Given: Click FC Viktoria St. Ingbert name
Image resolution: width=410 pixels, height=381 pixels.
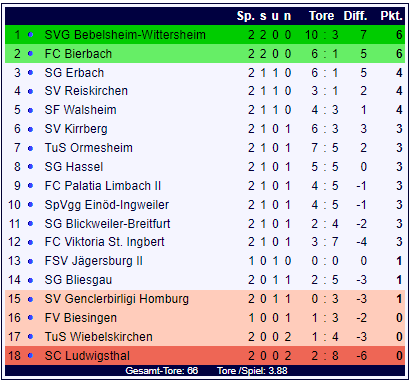Looking at the screenshot, I should click(104, 242).
